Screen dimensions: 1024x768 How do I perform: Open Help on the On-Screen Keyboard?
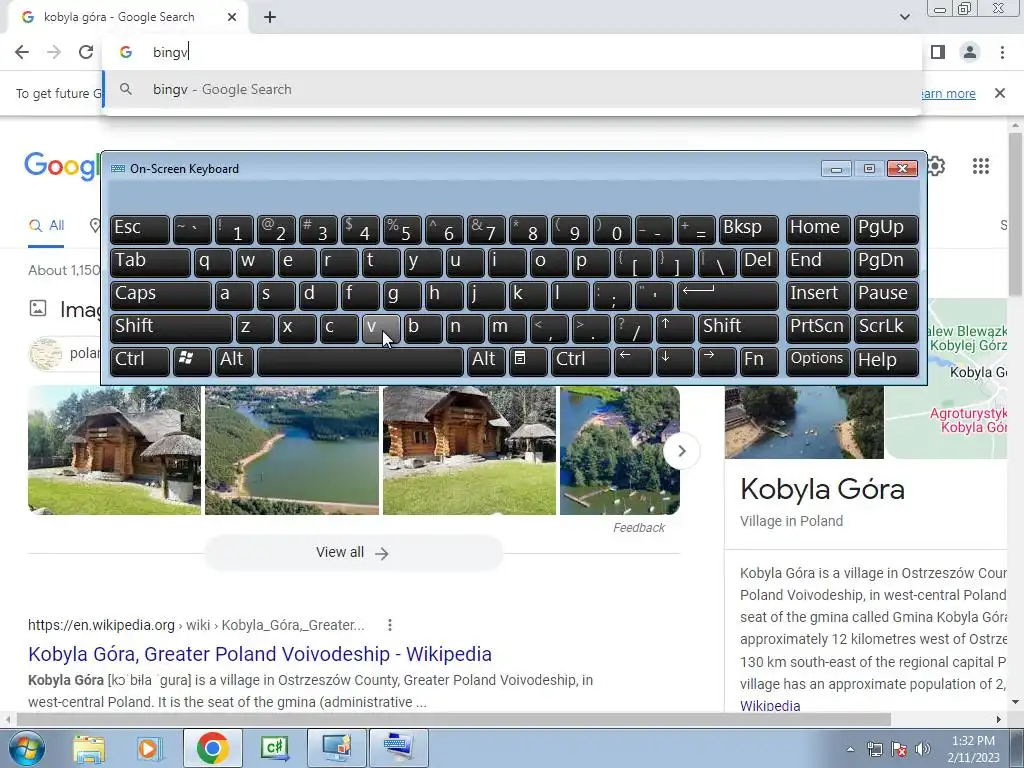pyautogui.click(x=886, y=361)
